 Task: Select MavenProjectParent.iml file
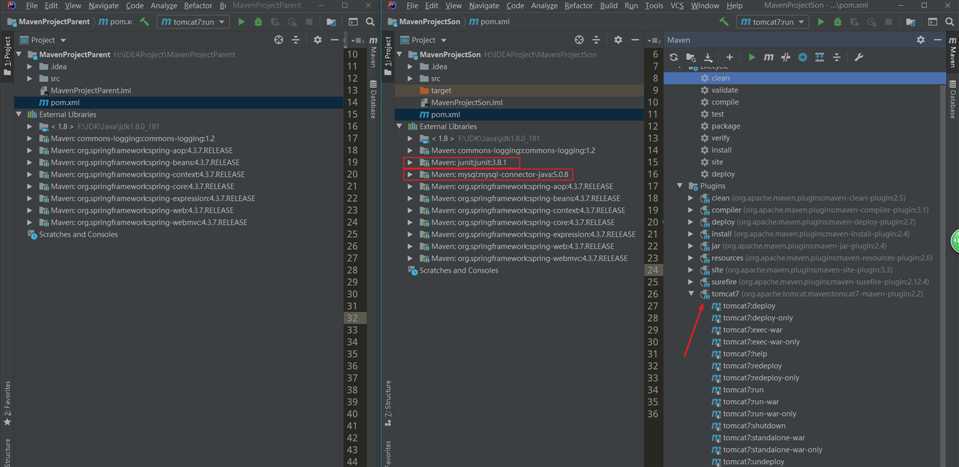(91, 90)
